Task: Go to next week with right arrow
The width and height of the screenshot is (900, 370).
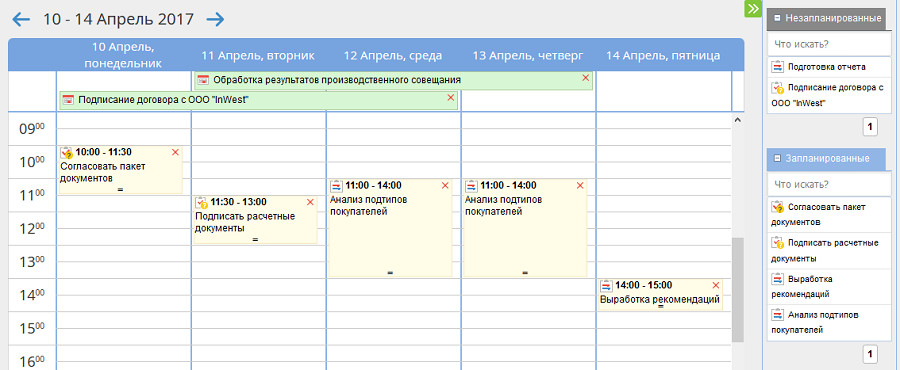Action: click(215, 20)
